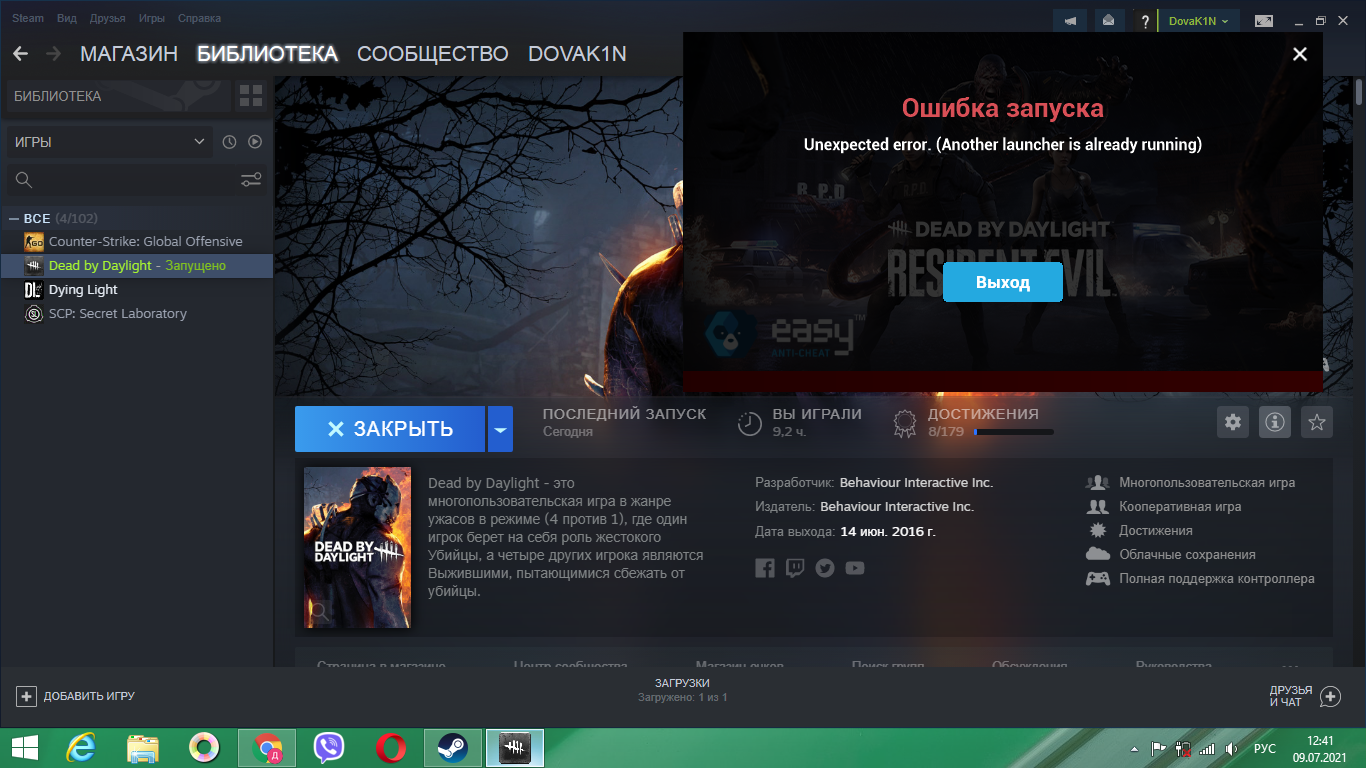Viewport: 1366px width, 768px height.
Task: Click Облачные сохранения feature tag
Action: coord(1187,554)
